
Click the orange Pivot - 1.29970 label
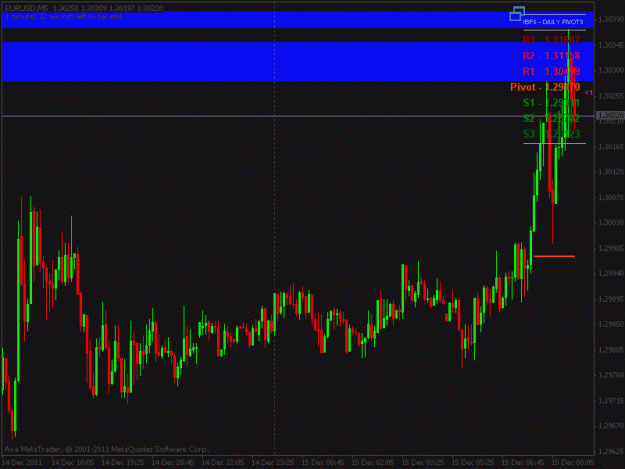pyautogui.click(x=545, y=87)
